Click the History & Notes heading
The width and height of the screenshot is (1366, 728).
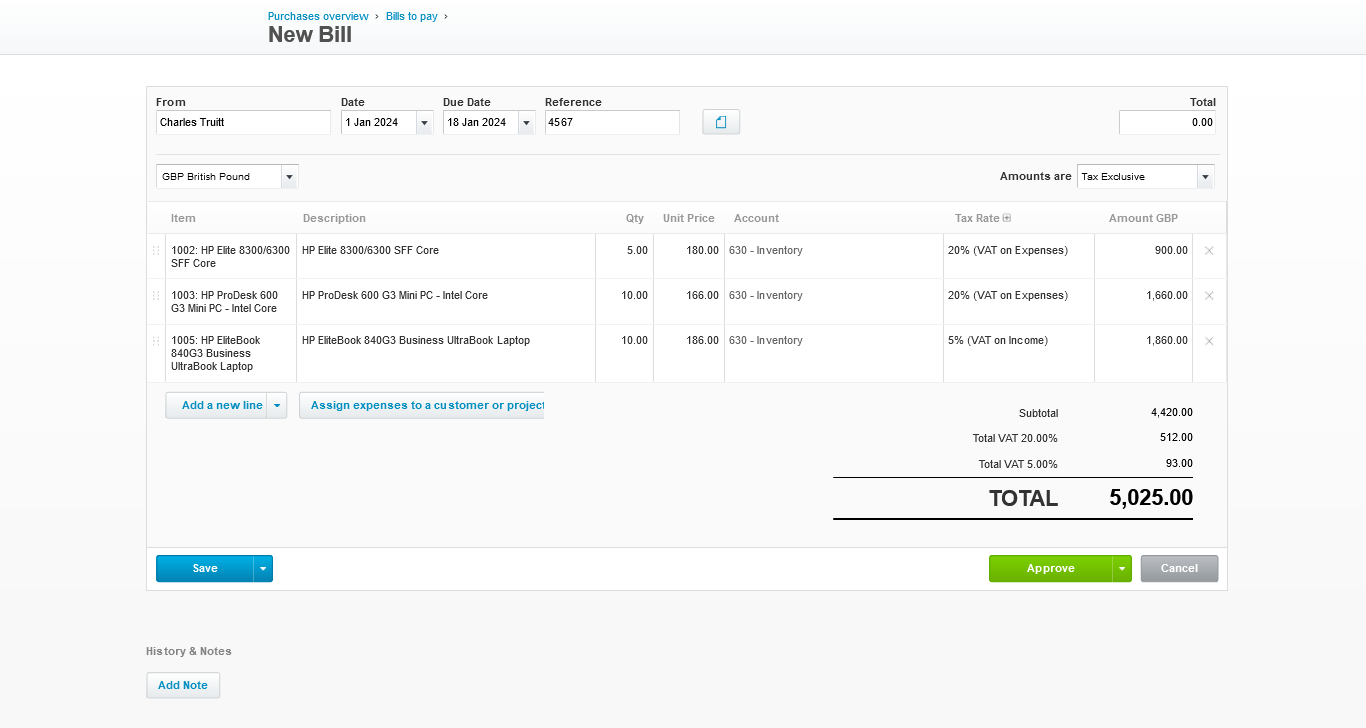click(189, 651)
